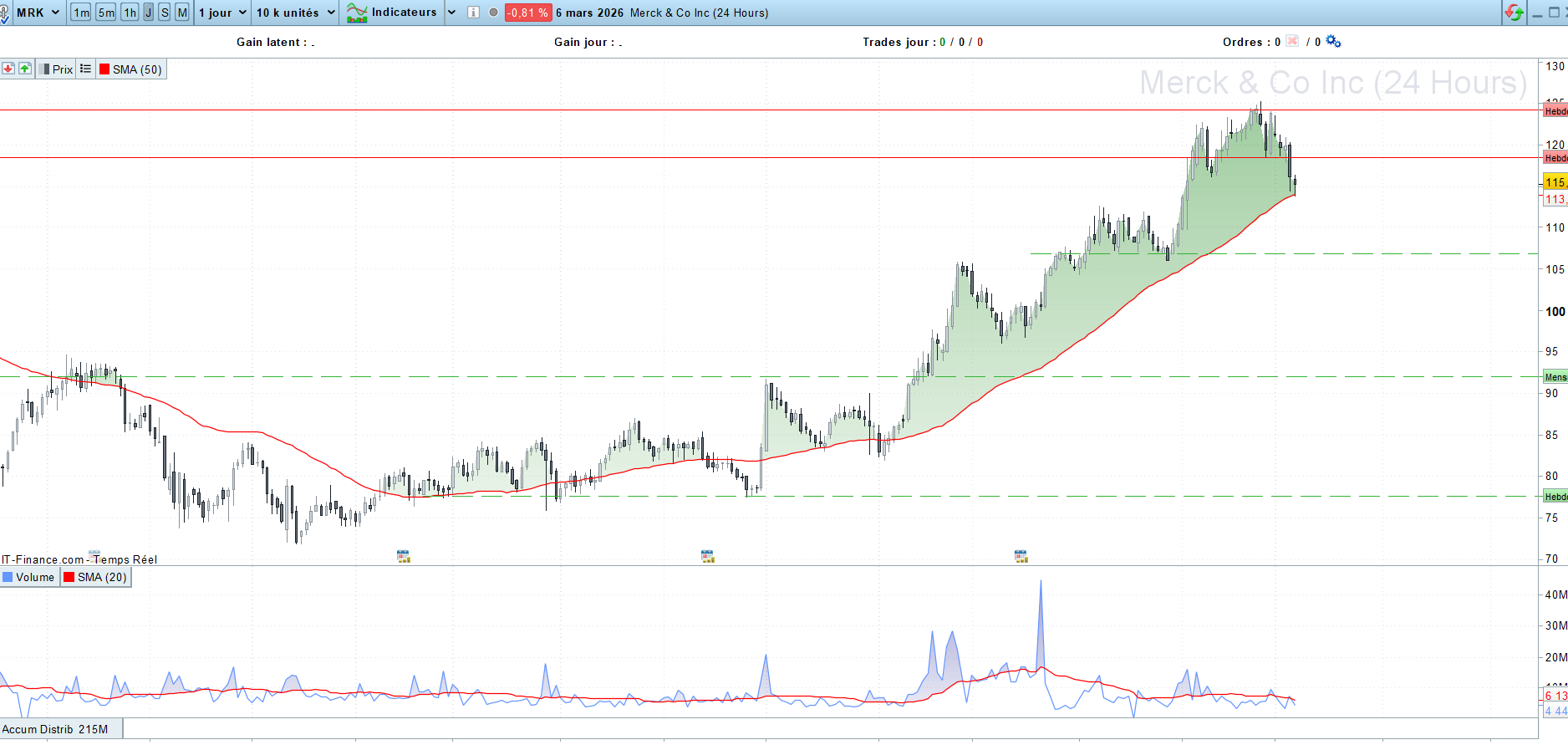Open the '1 jour' timeframe dropdown
The image size is (1568, 745).
tap(222, 13)
